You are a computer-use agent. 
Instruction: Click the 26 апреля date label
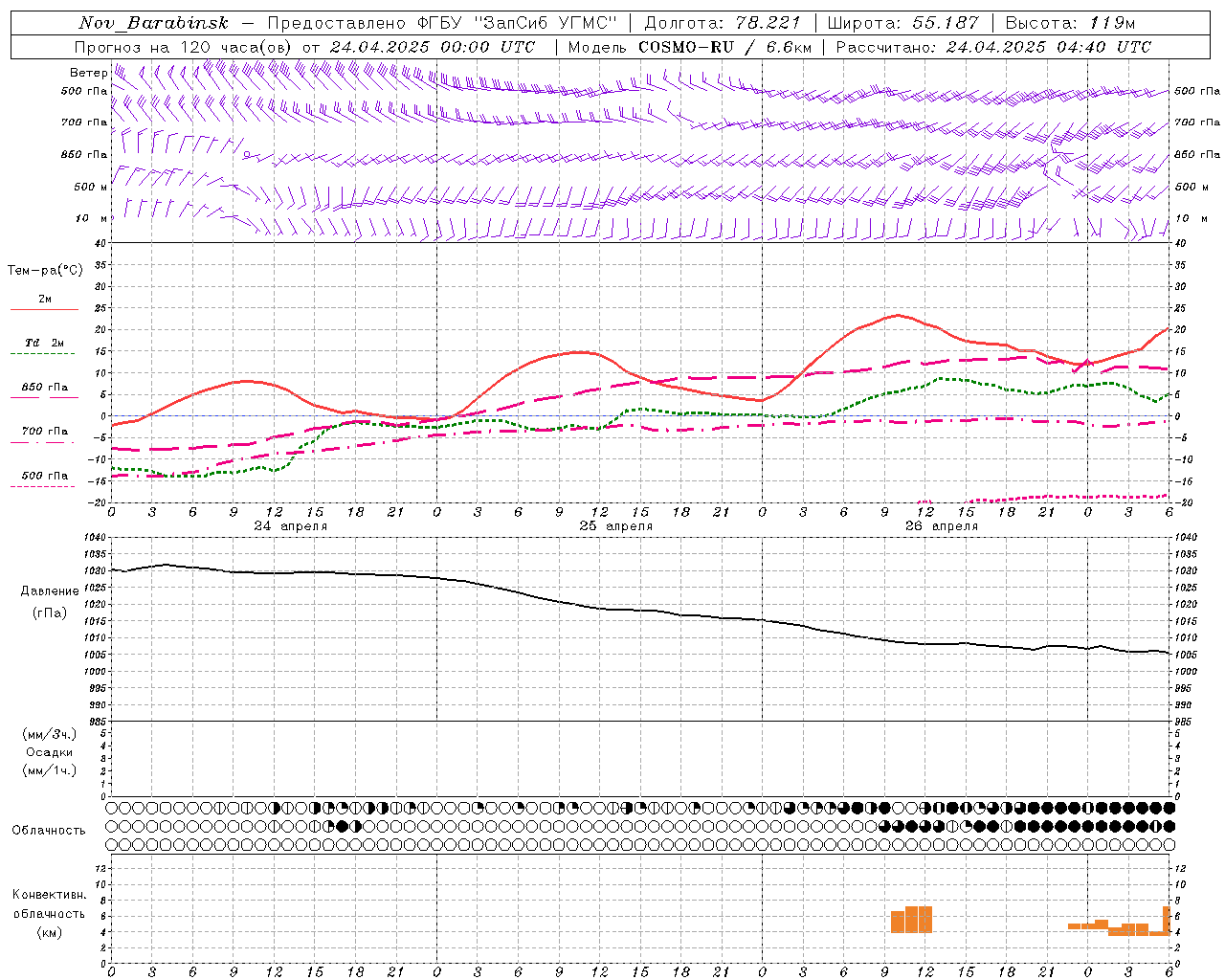click(941, 526)
